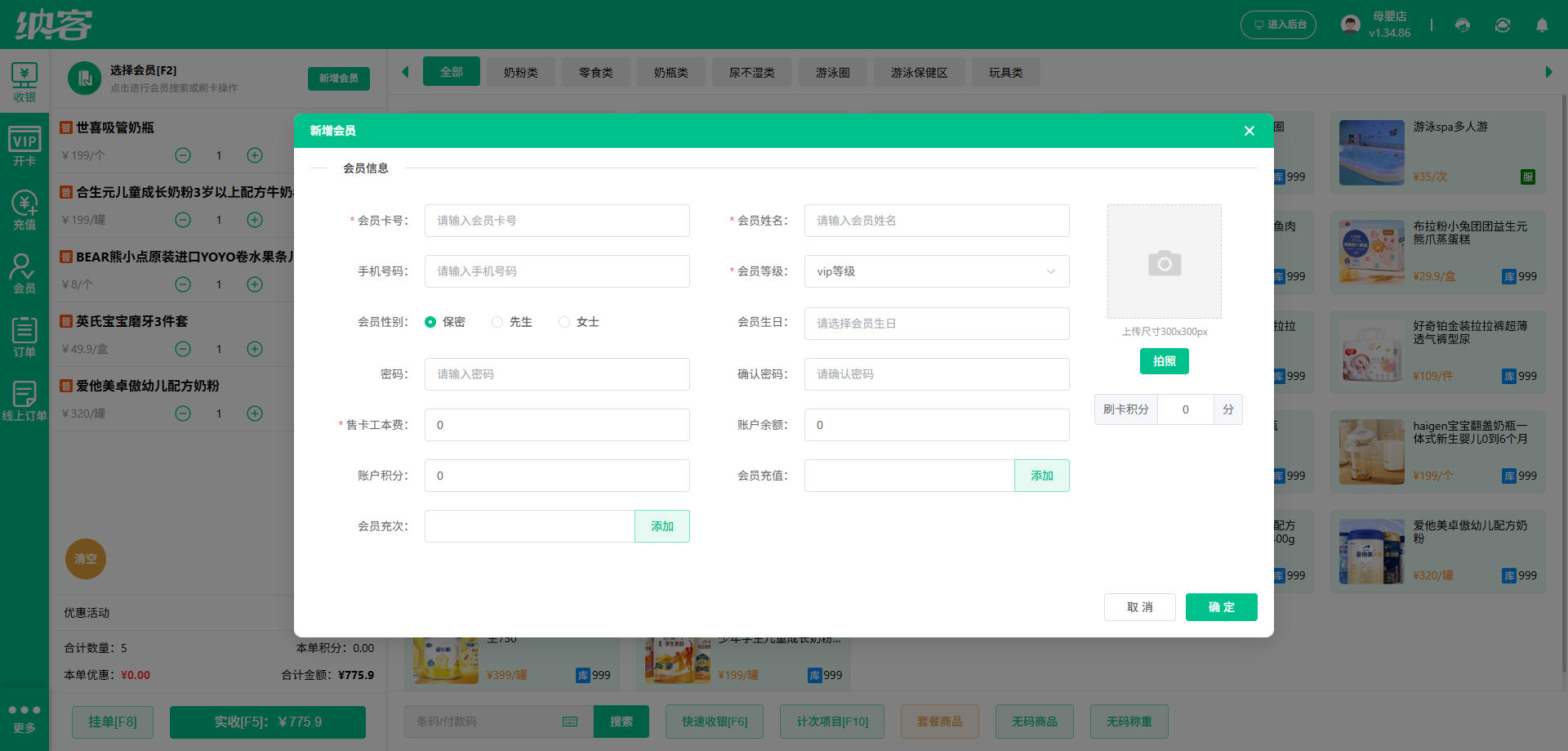Increase quantity of 合生元儿童成长奶粉
The image size is (1568, 751).
click(255, 220)
